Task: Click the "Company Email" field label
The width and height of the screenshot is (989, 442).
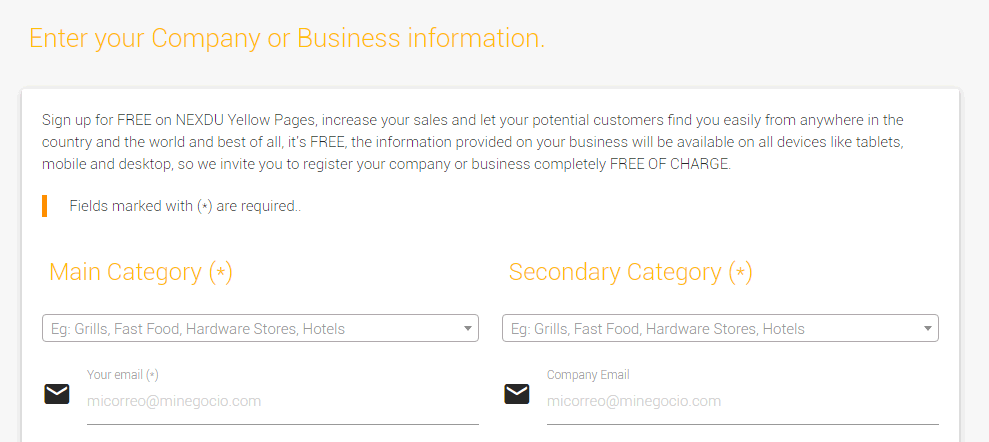Action: point(588,375)
